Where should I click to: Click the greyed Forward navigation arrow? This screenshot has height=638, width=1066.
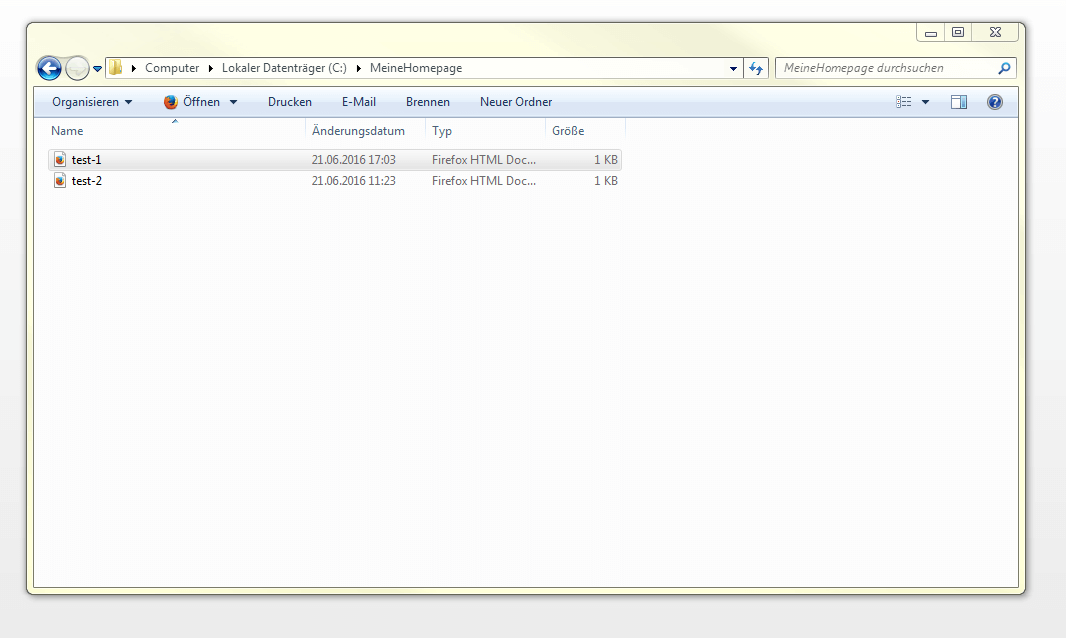click(x=77, y=68)
